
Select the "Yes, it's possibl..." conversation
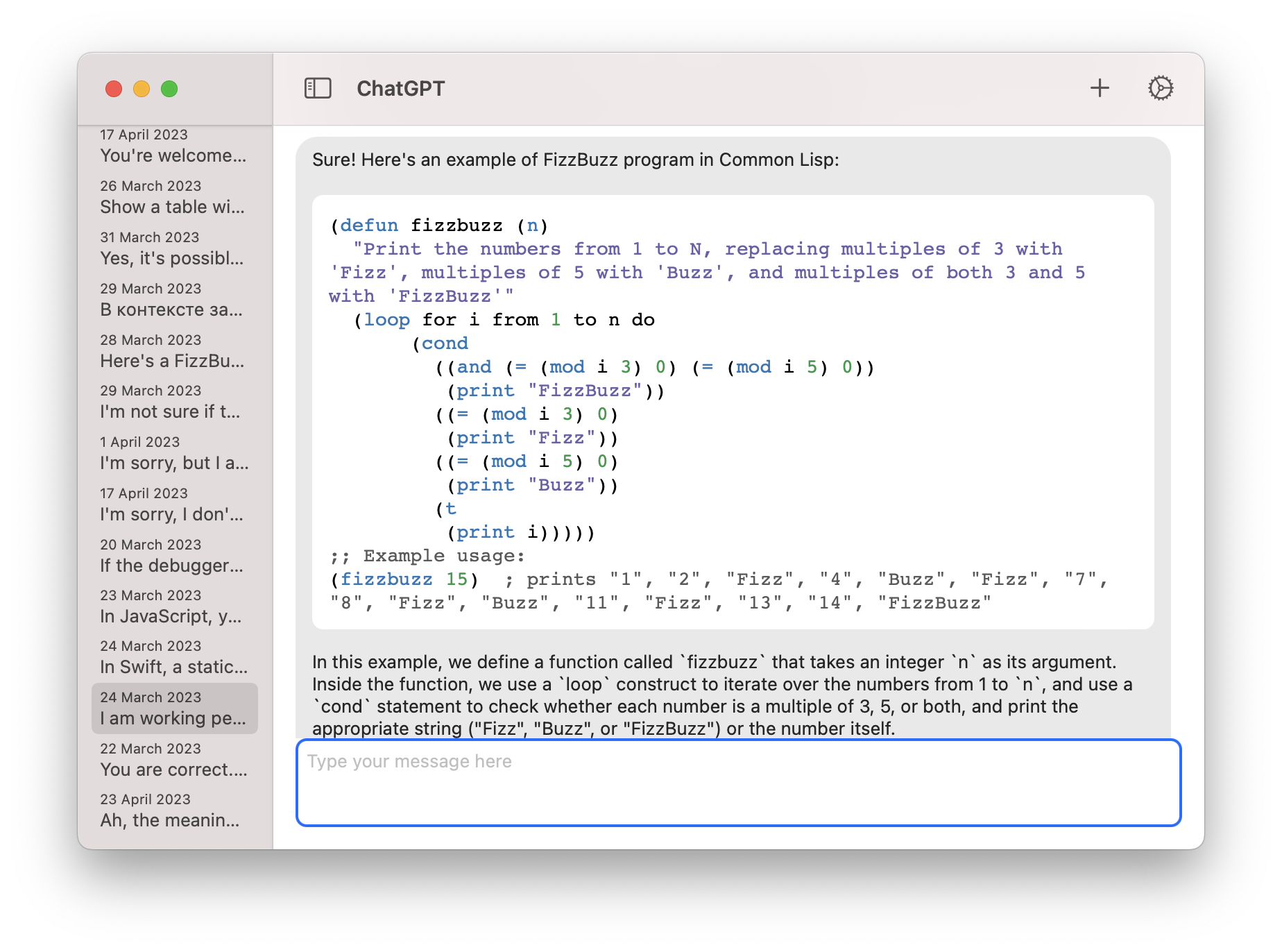175,248
